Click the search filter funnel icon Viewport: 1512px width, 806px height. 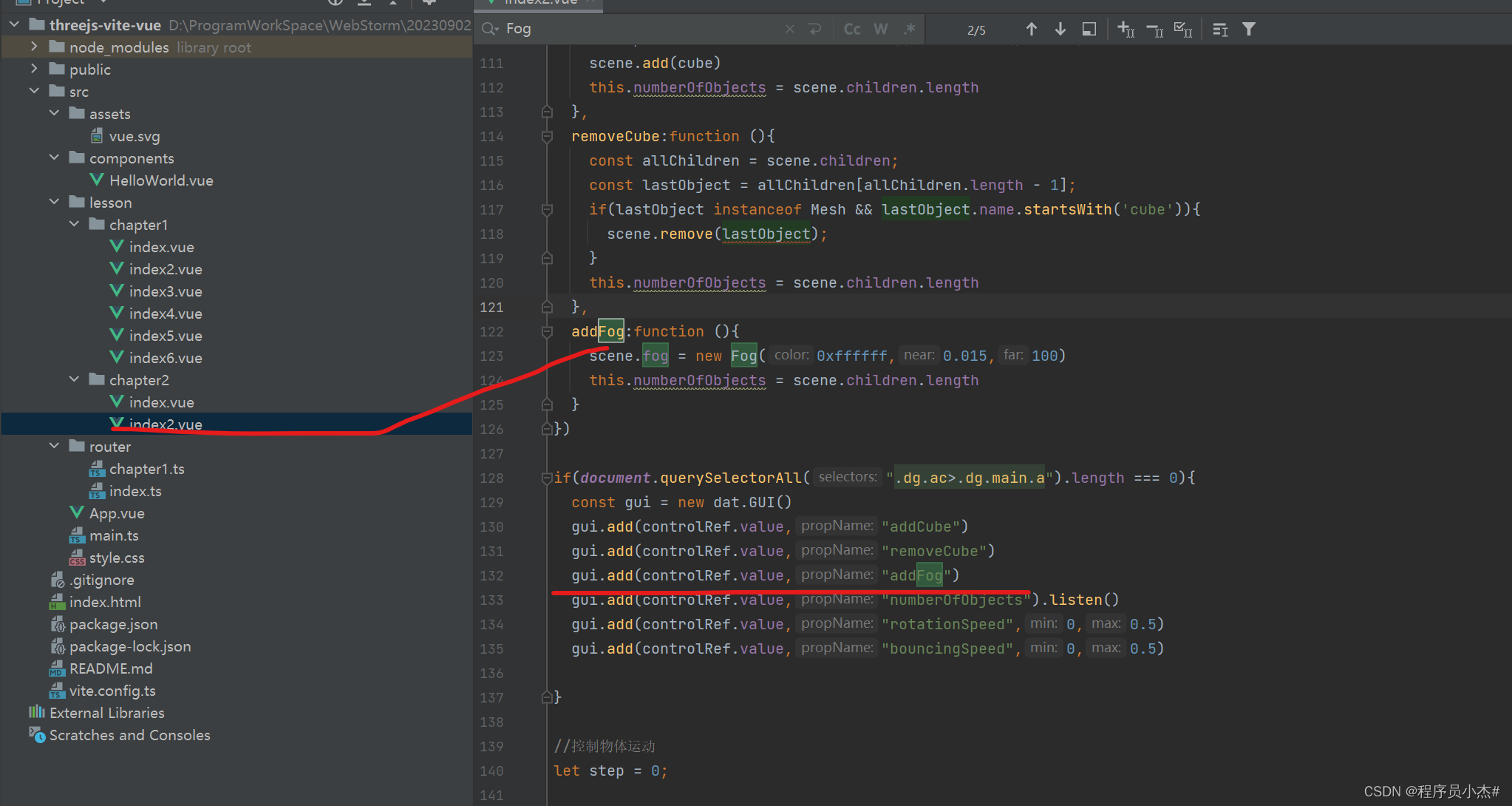[x=1248, y=29]
